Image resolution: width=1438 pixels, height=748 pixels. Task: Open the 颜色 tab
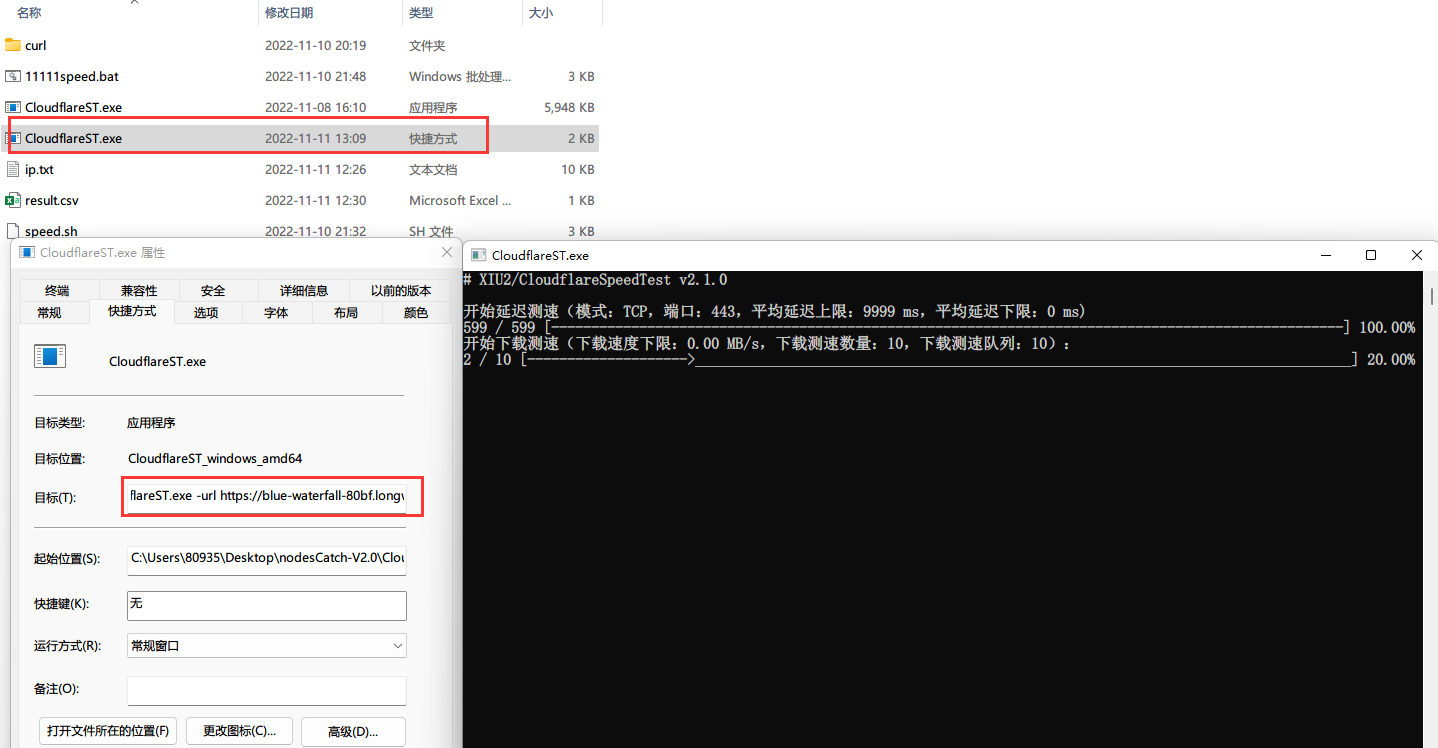[416, 312]
